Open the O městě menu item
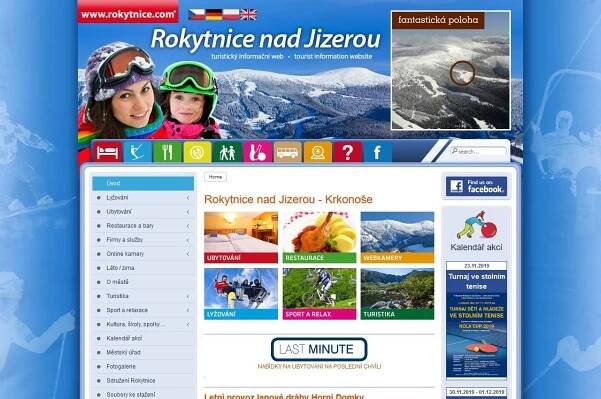Screen dimensions: 601x399 pos(143,282)
